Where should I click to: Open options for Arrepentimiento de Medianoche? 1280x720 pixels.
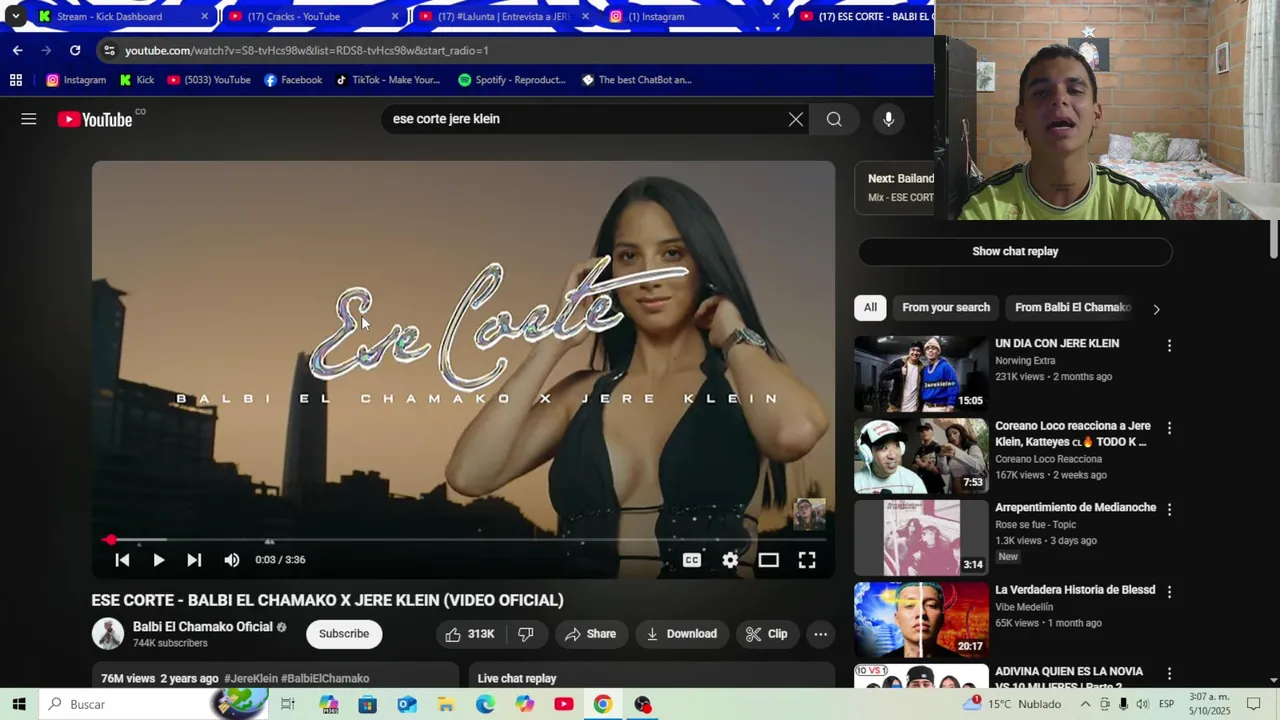(x=1169, y=509)
